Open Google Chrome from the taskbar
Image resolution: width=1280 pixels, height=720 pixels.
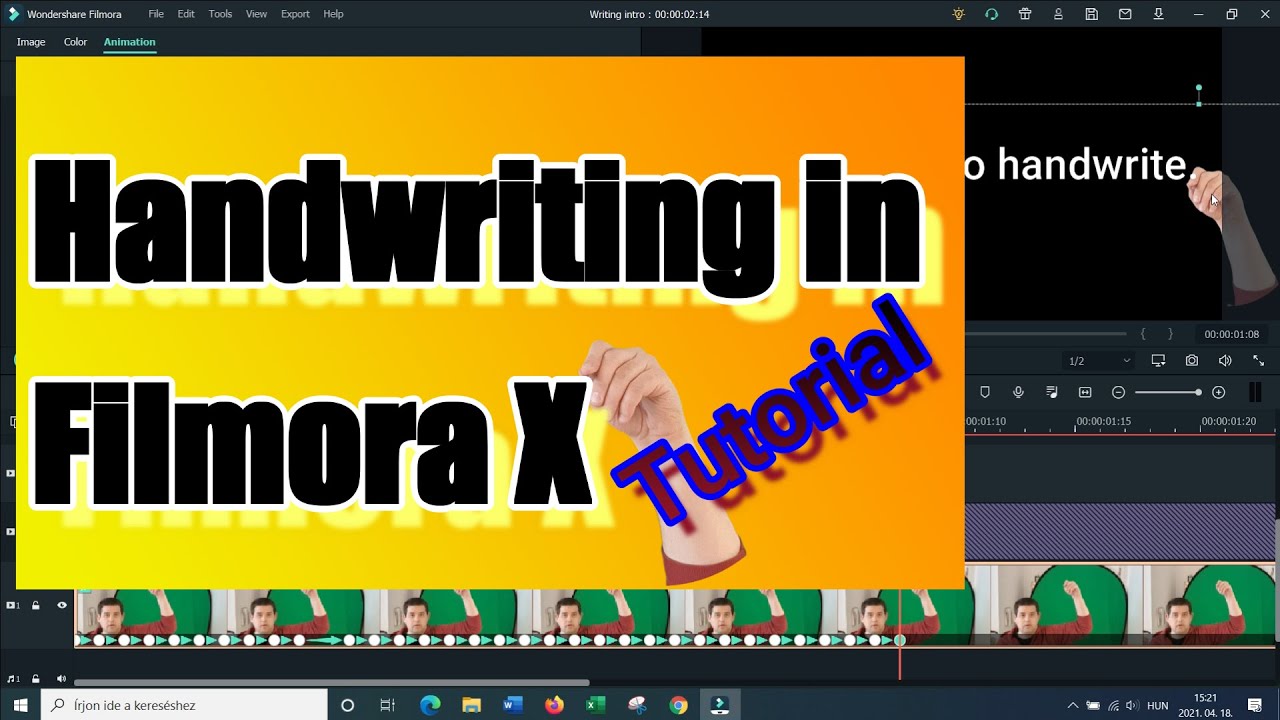tap(679, 705)
